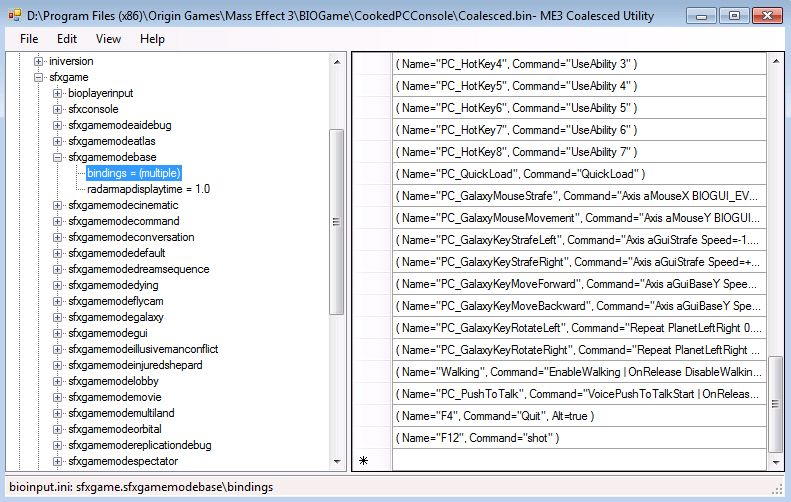The width and height of the screenshot is (791, 502).
Task: Expand the sfxgamemodegalaxy node
Action: (58, 317)
